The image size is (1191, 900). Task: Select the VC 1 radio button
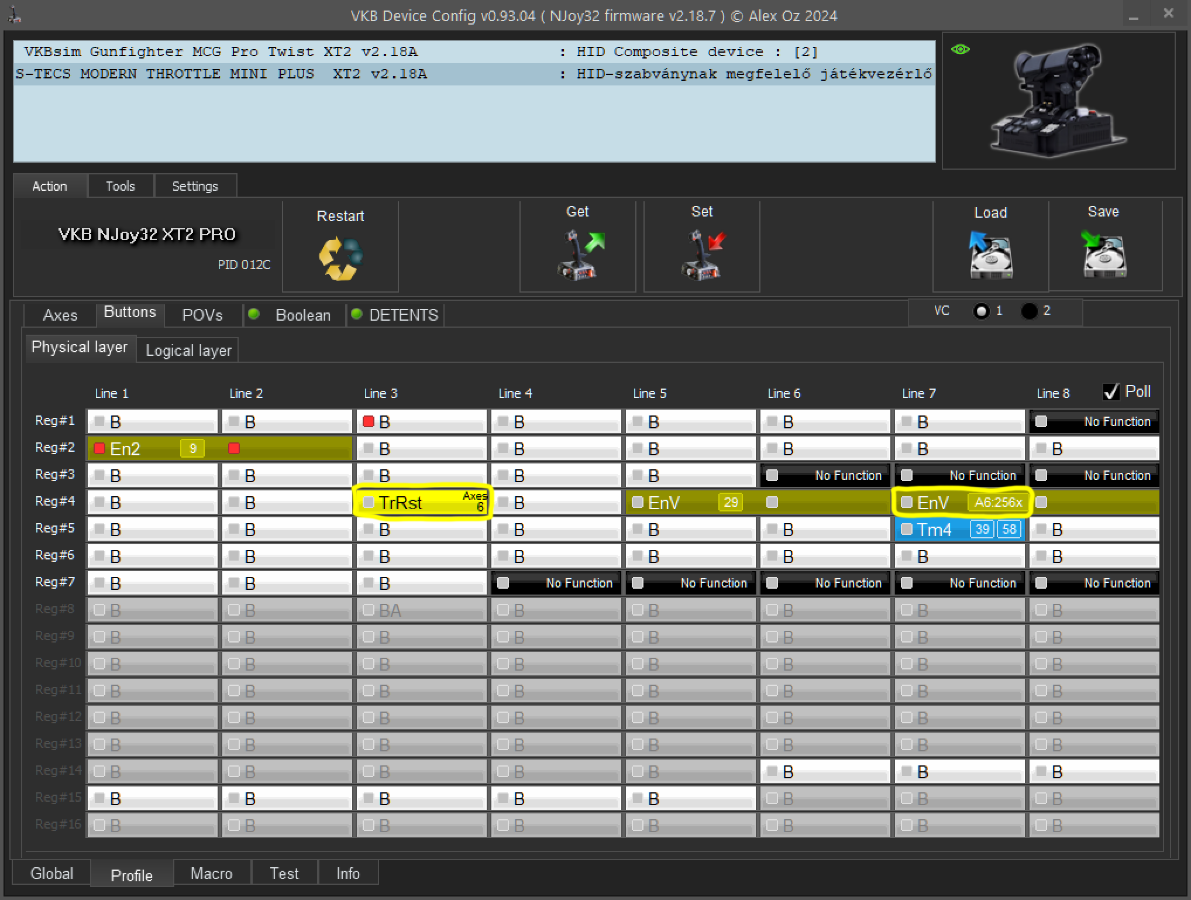click(981, 311)
